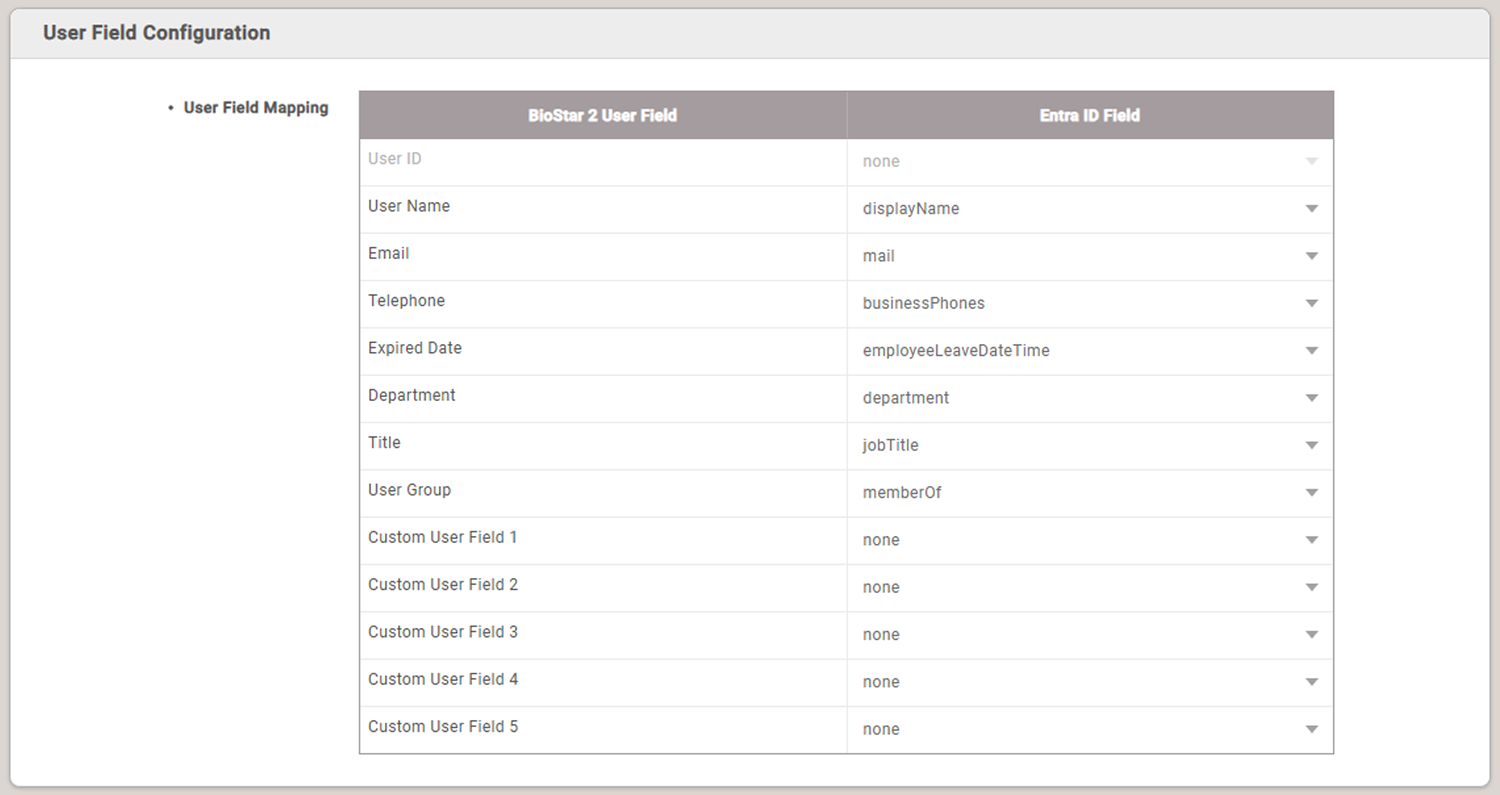The height and width of the screenshot is (795, 1500).
Task: Select the displayName field value
Action: pos(911,209)
